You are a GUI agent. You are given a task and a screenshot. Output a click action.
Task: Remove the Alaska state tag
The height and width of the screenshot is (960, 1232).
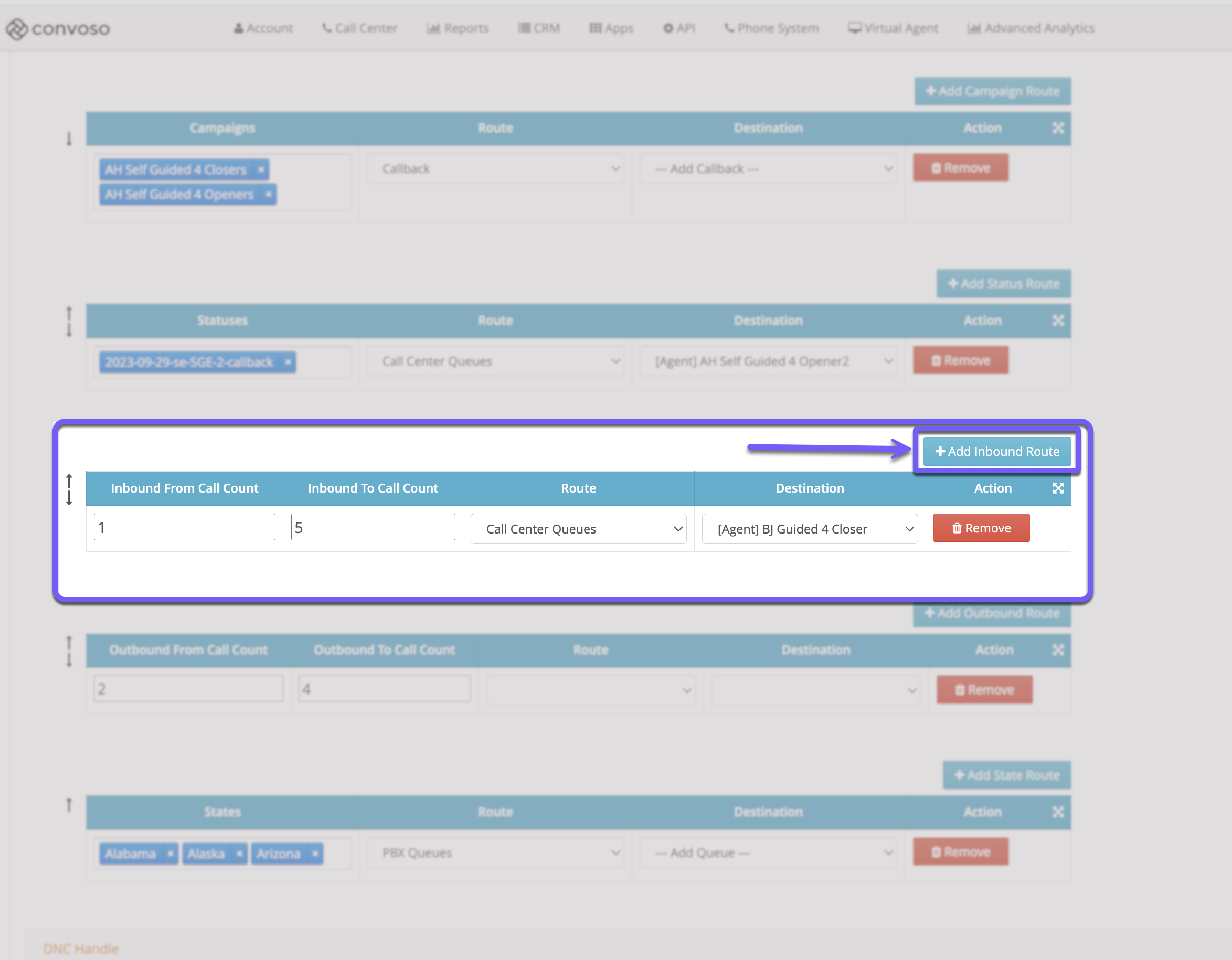(x=239, y=854)
